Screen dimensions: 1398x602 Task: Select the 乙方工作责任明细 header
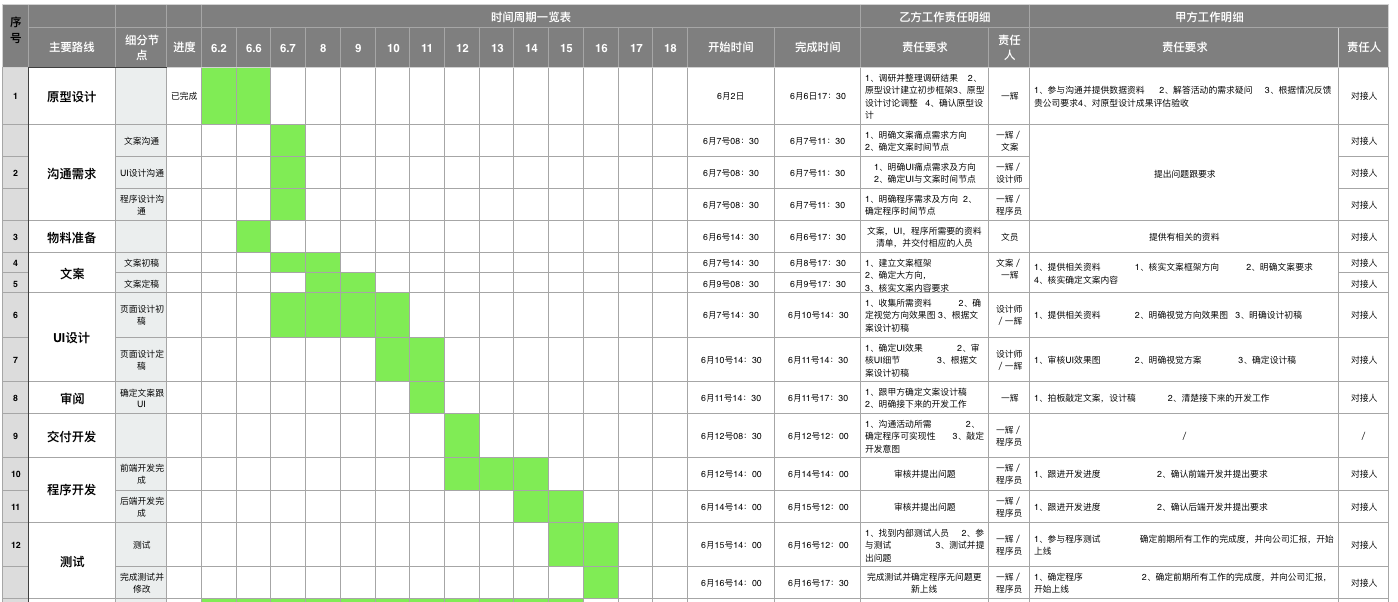[x=944, y=17]
